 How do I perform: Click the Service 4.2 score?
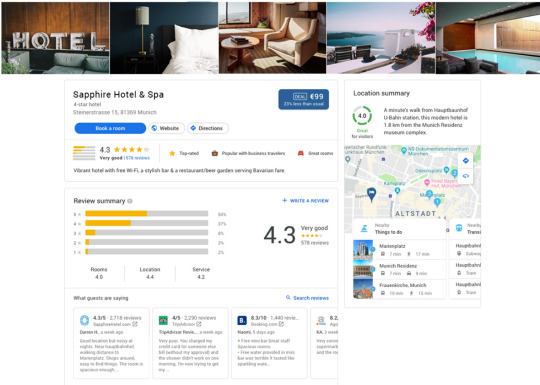point(201,273)
